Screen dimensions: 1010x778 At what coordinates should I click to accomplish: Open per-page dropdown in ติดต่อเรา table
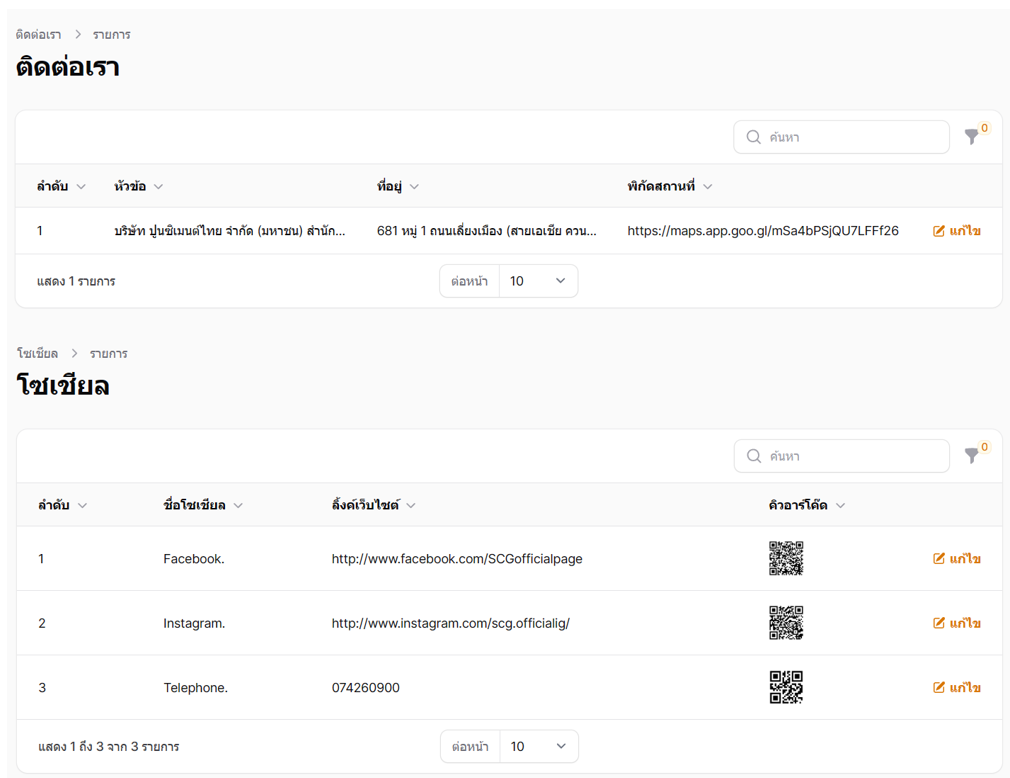click(x=538, y=281)
